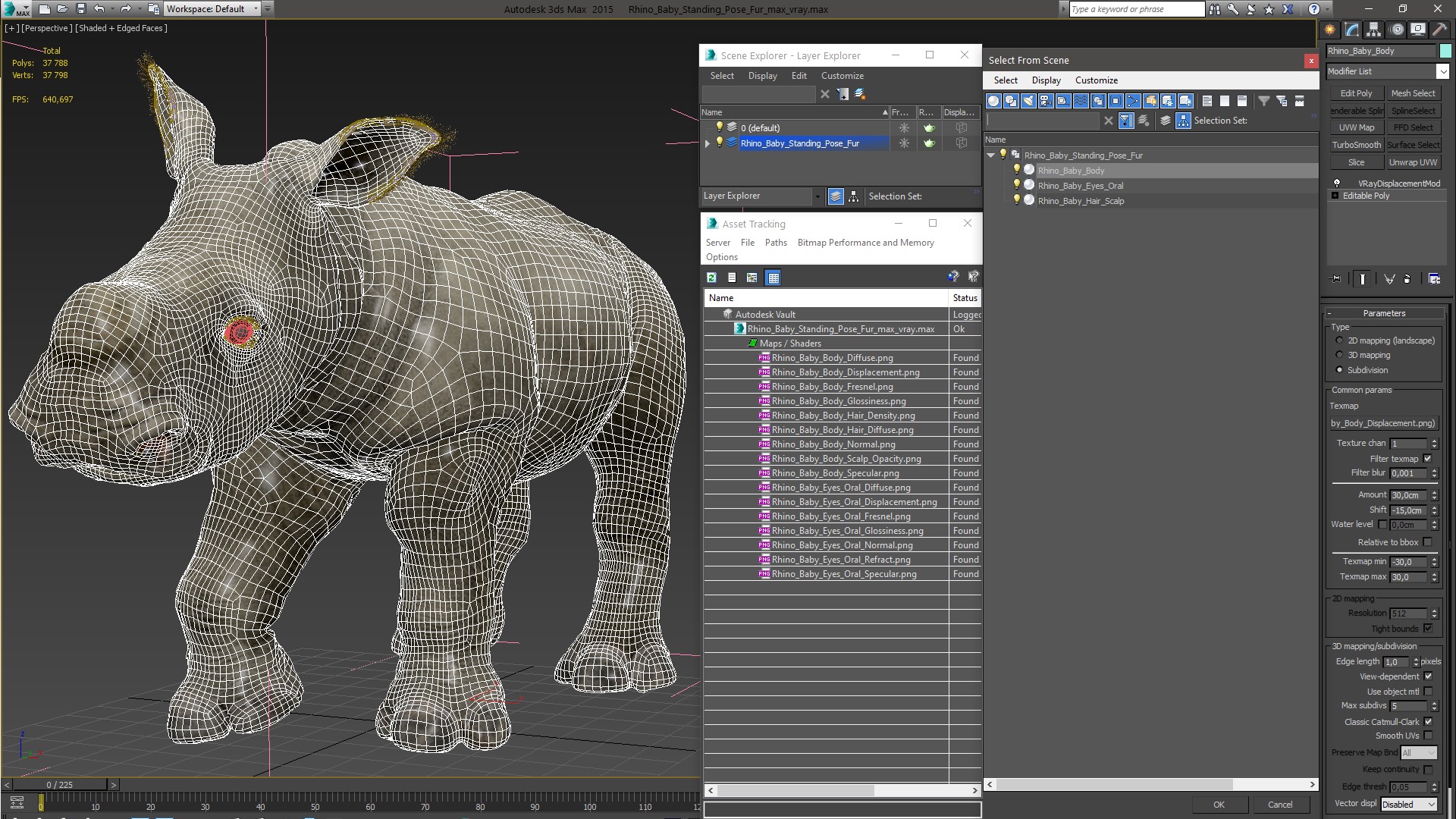The width and height of the screenshot is (1456, 819).
Task: Click the Save File icon
Action: click(x=81, y=9)
